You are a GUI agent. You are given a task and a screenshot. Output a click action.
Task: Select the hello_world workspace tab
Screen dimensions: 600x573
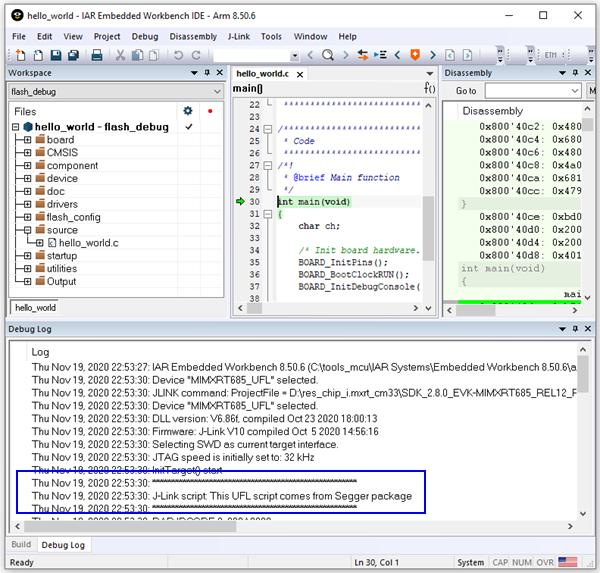(x=35, y=307)
